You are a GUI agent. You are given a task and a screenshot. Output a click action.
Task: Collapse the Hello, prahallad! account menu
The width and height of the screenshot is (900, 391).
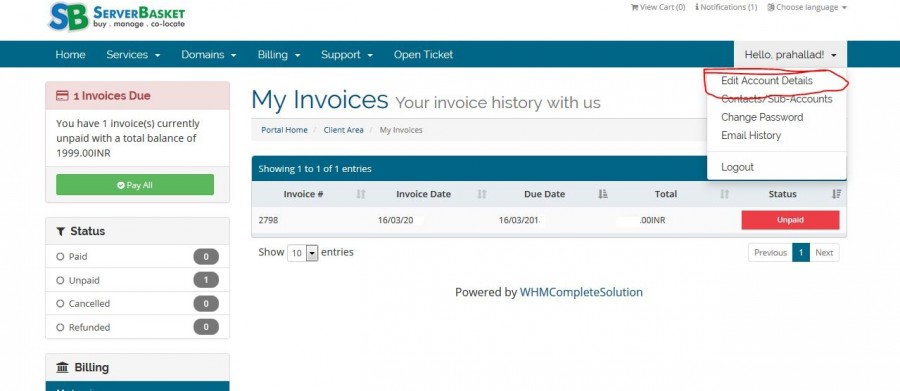coord(790,55)
